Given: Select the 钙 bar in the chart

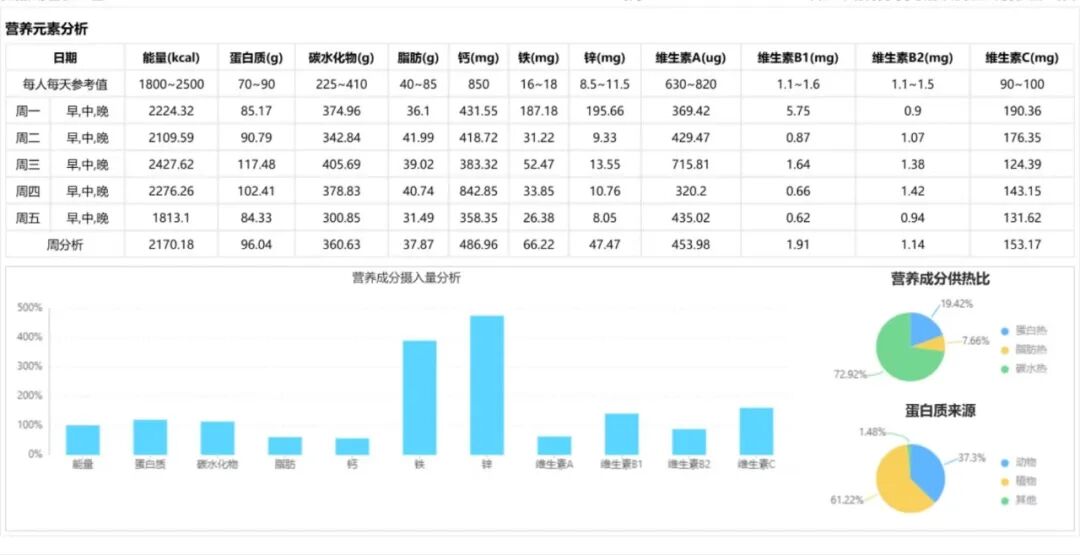Looking at the screenshot, I should click(x=353, y=446).
